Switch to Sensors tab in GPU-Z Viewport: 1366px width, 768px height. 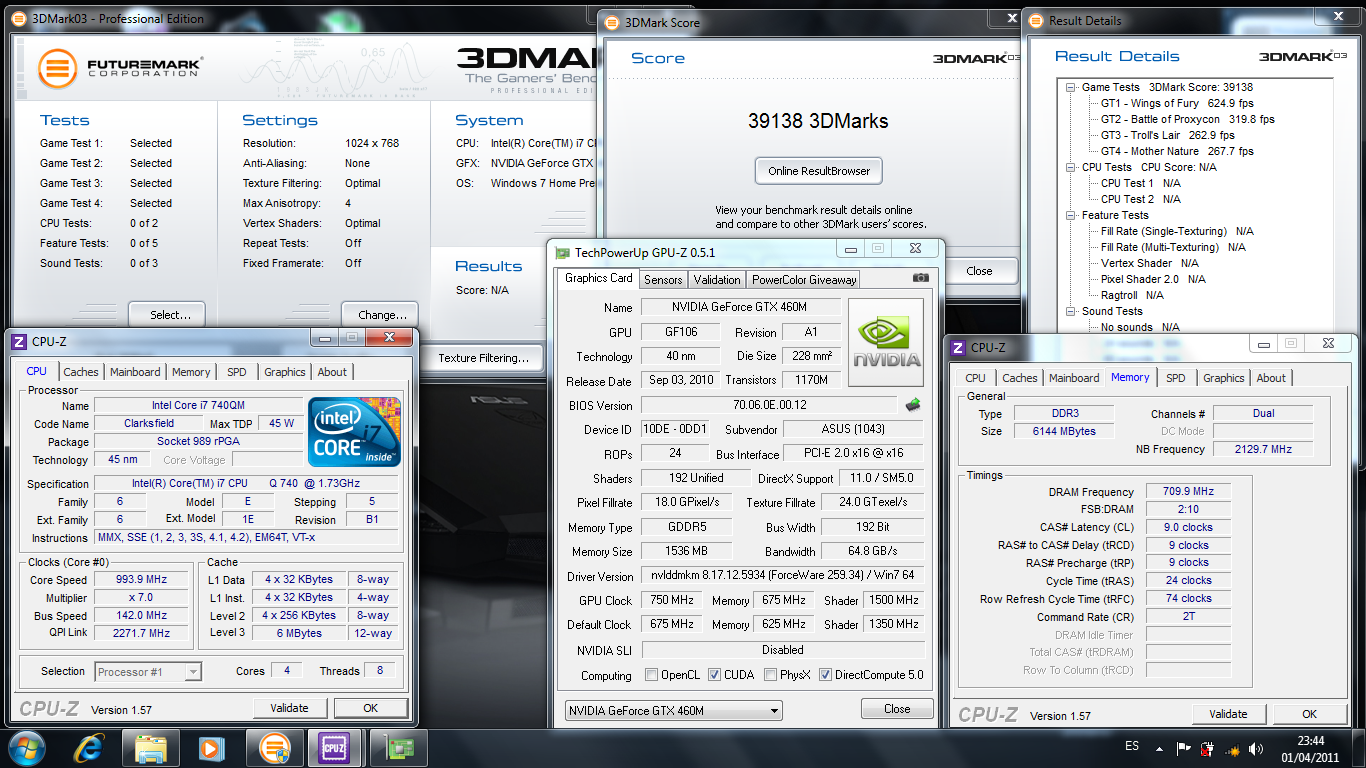pyautogui.click(x=663, y=280)
